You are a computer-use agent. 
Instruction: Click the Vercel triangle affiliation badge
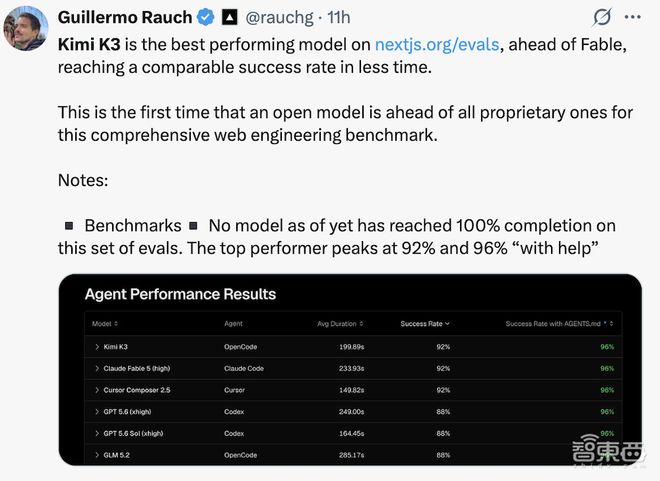[229, 17]
